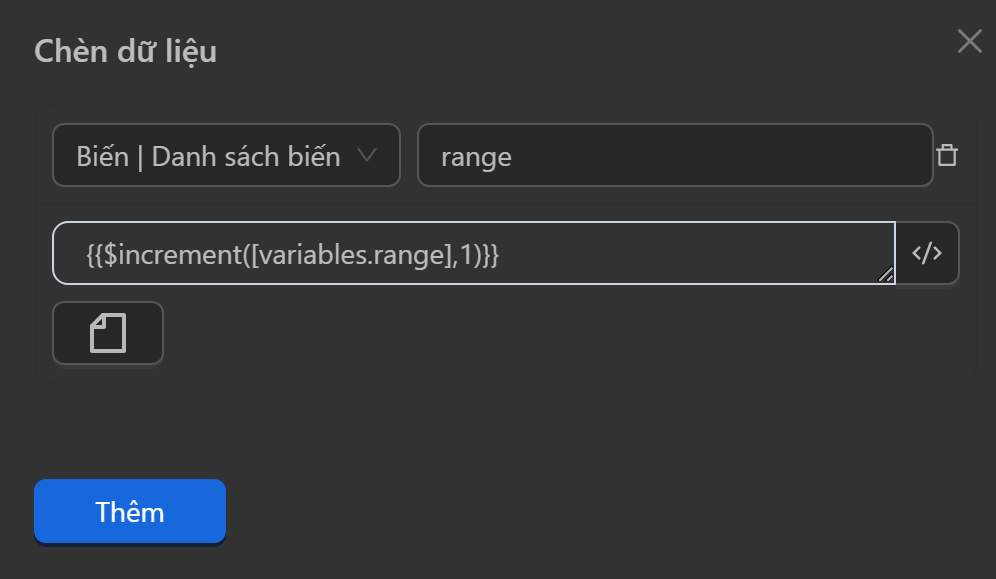Switch to code view with </> icon

click(927, 253)
